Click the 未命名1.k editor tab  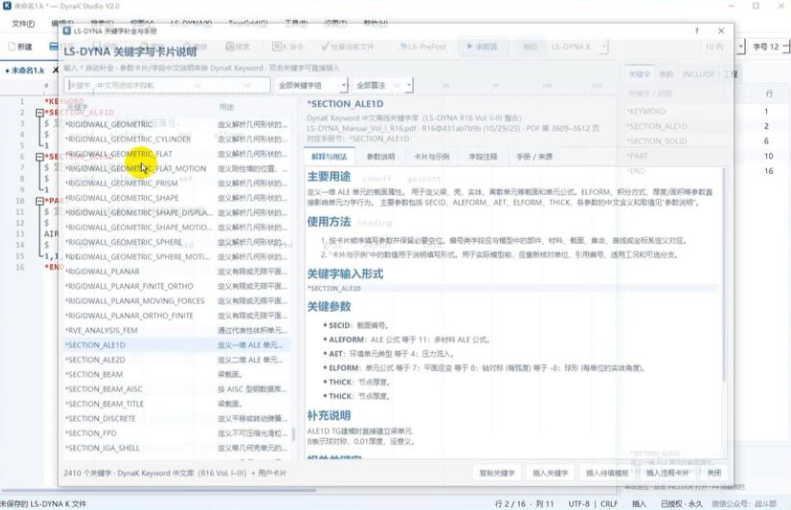tap(27, 70)
